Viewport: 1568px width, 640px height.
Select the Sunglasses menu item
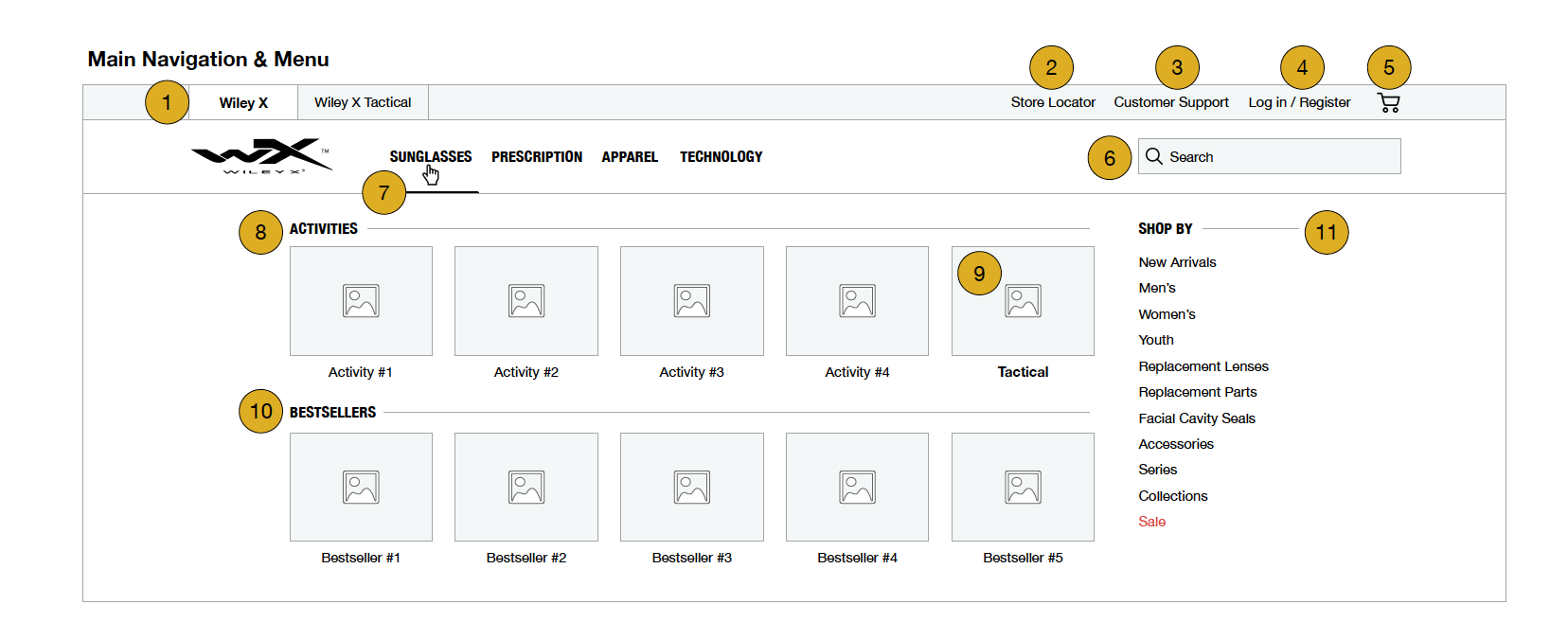click(431, 156)
